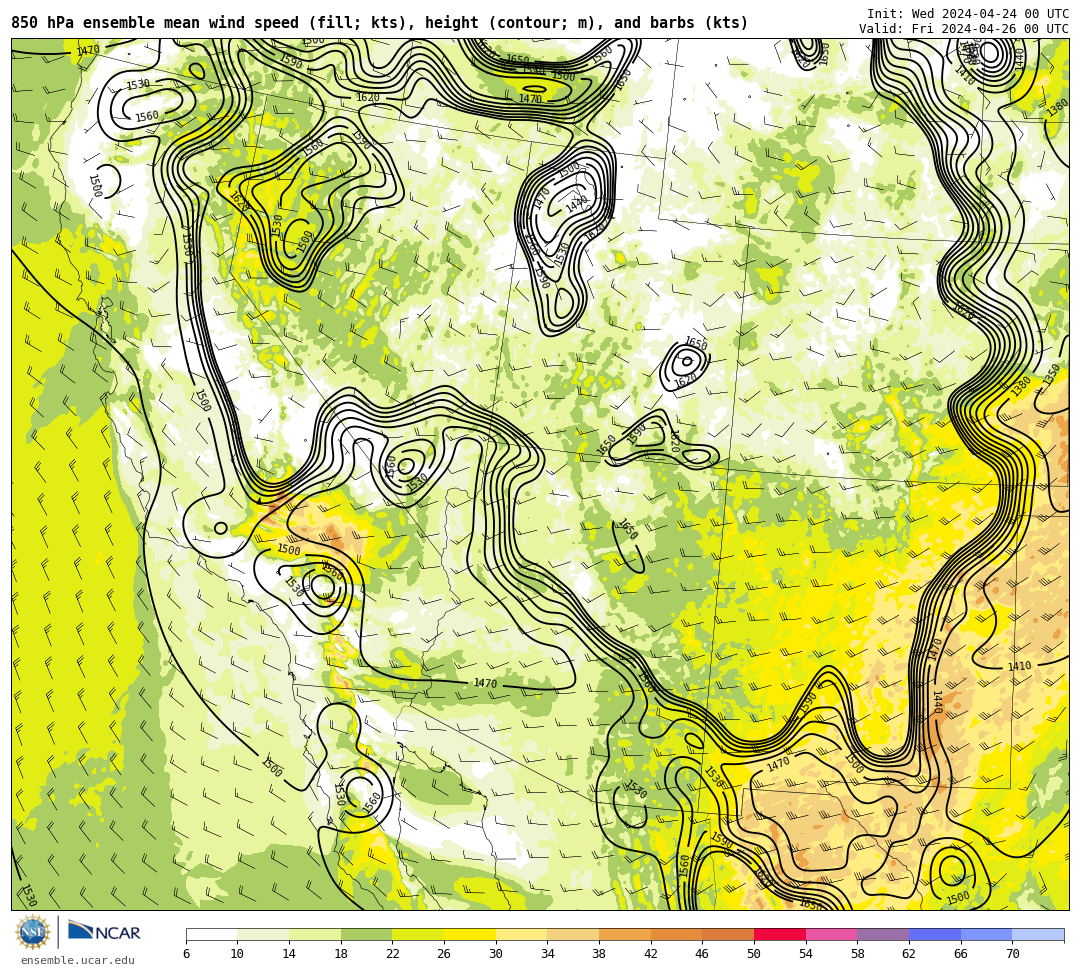Click the colorbar tick label 70
Screen dimensions: 1080x973
tap(1012, 954)
